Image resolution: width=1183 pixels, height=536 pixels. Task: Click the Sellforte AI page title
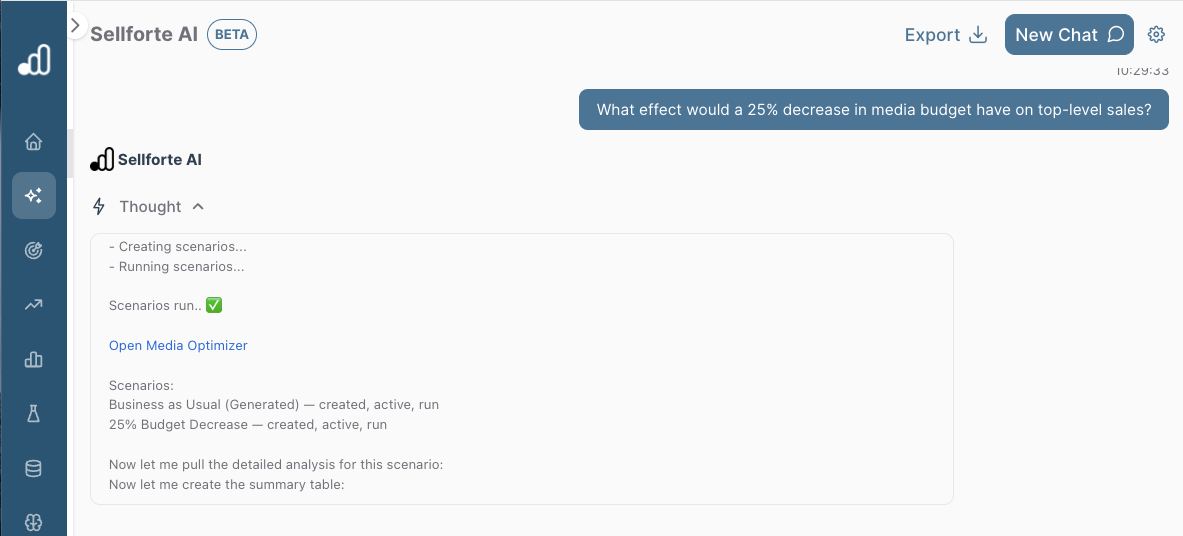point(144,35)
